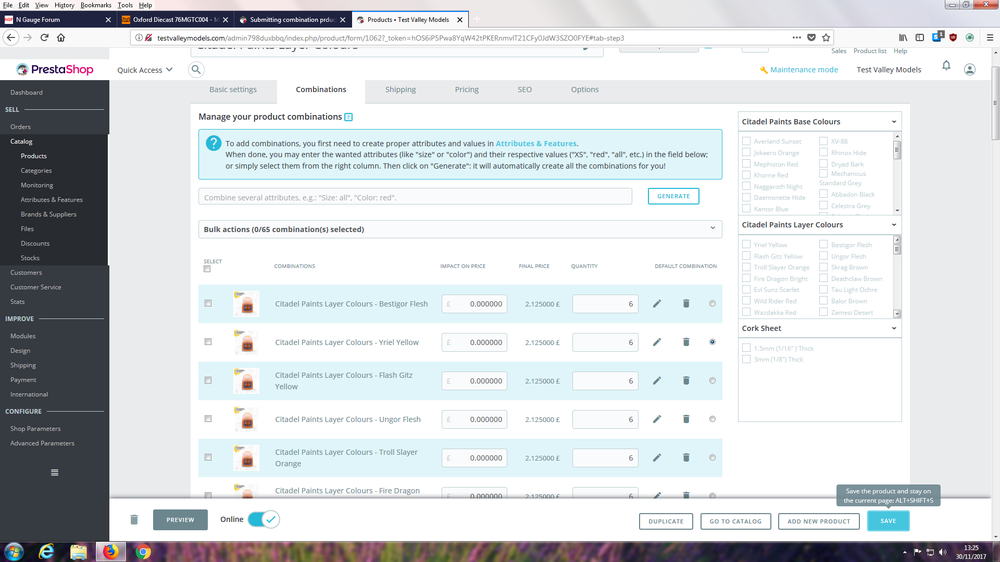Screen dimensions: 1000x562
Task: Click the Firefox reload page icon
Action: (x=44, y=38)
